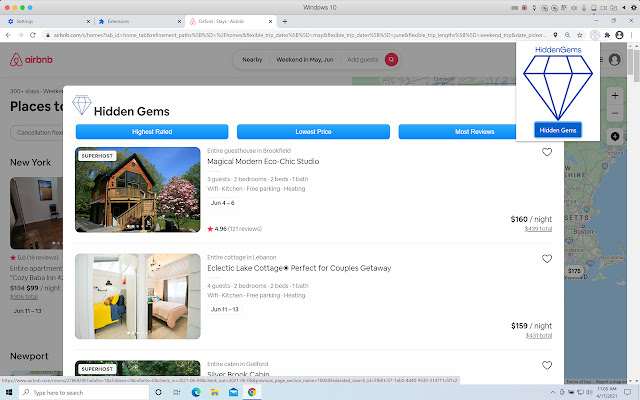Click the Type here to search box
This screenshot has height=400, width=640.
[x=84, y=392]
